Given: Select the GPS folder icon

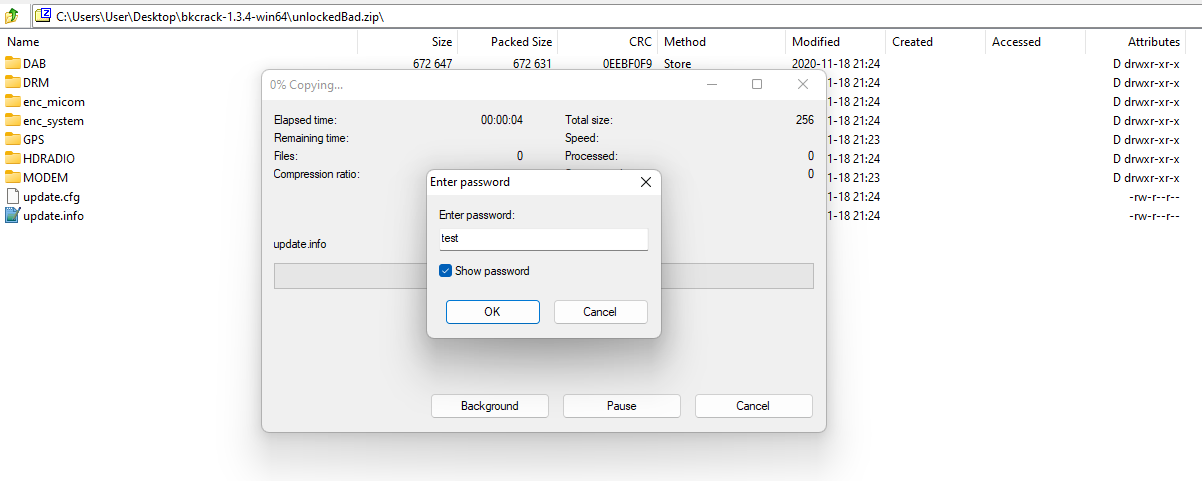Looking at the screenshot, I should coord(13,139).
